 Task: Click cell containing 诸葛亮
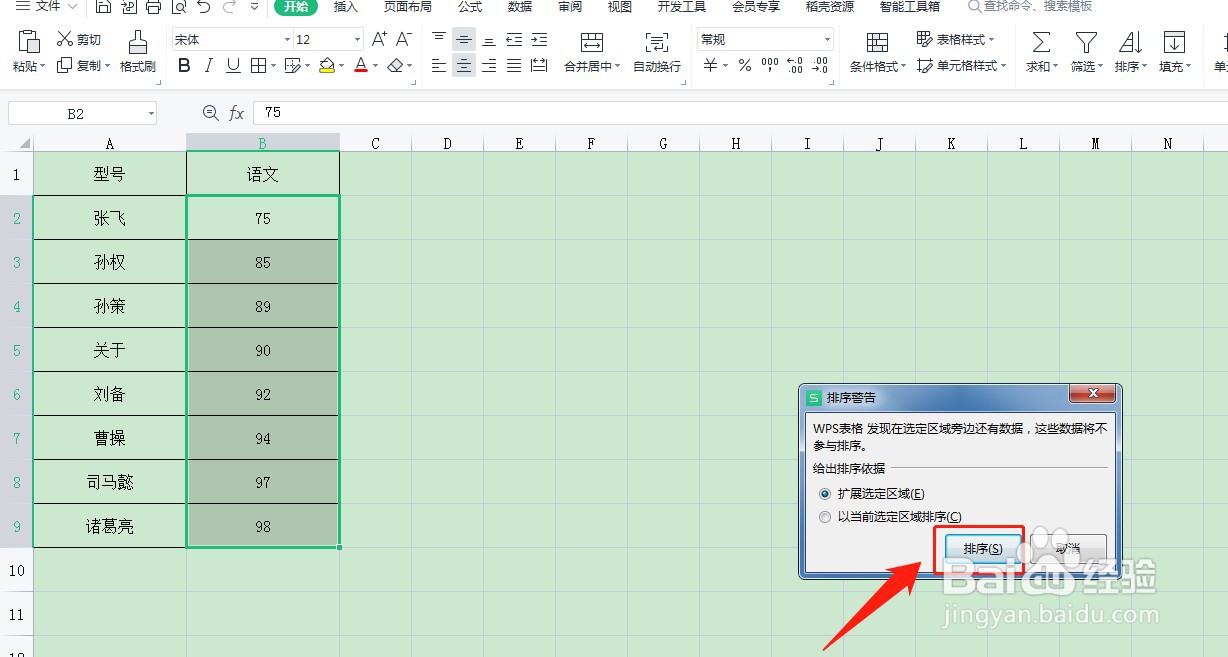[110, 526]
